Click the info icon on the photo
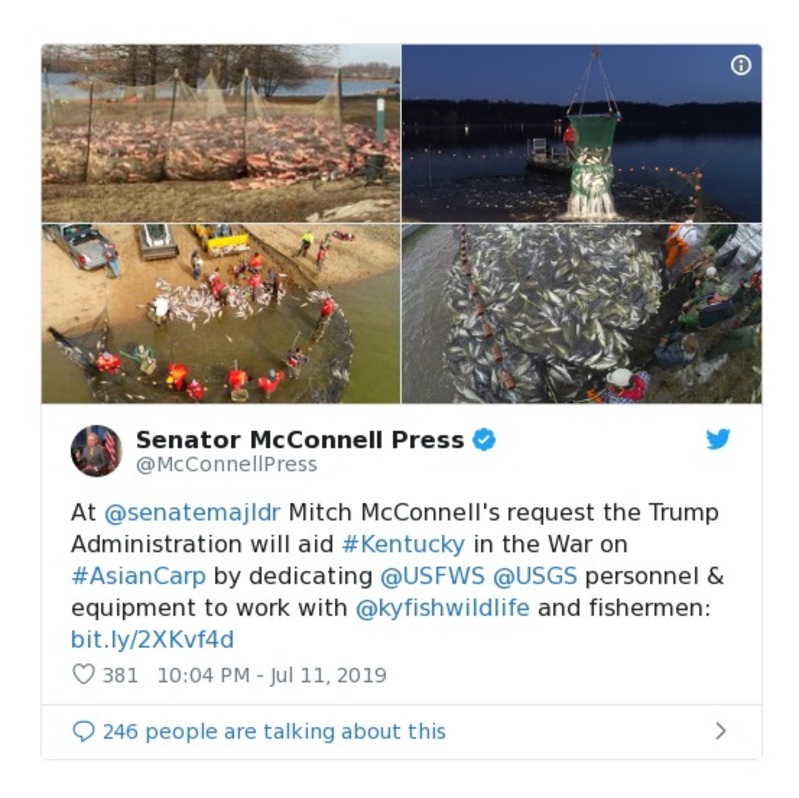Viewport: 799px width, 798px height. (x=740, y=65)
